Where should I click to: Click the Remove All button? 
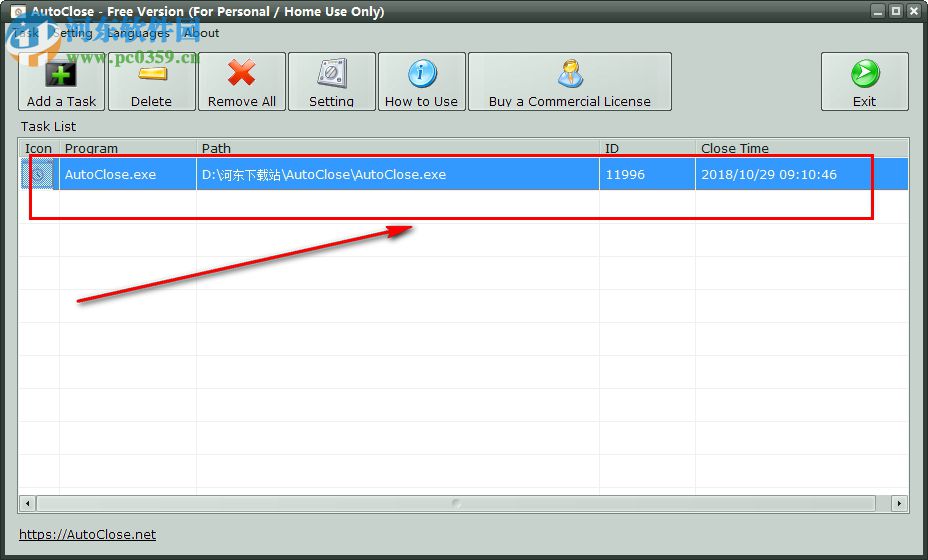coord(241,82)
